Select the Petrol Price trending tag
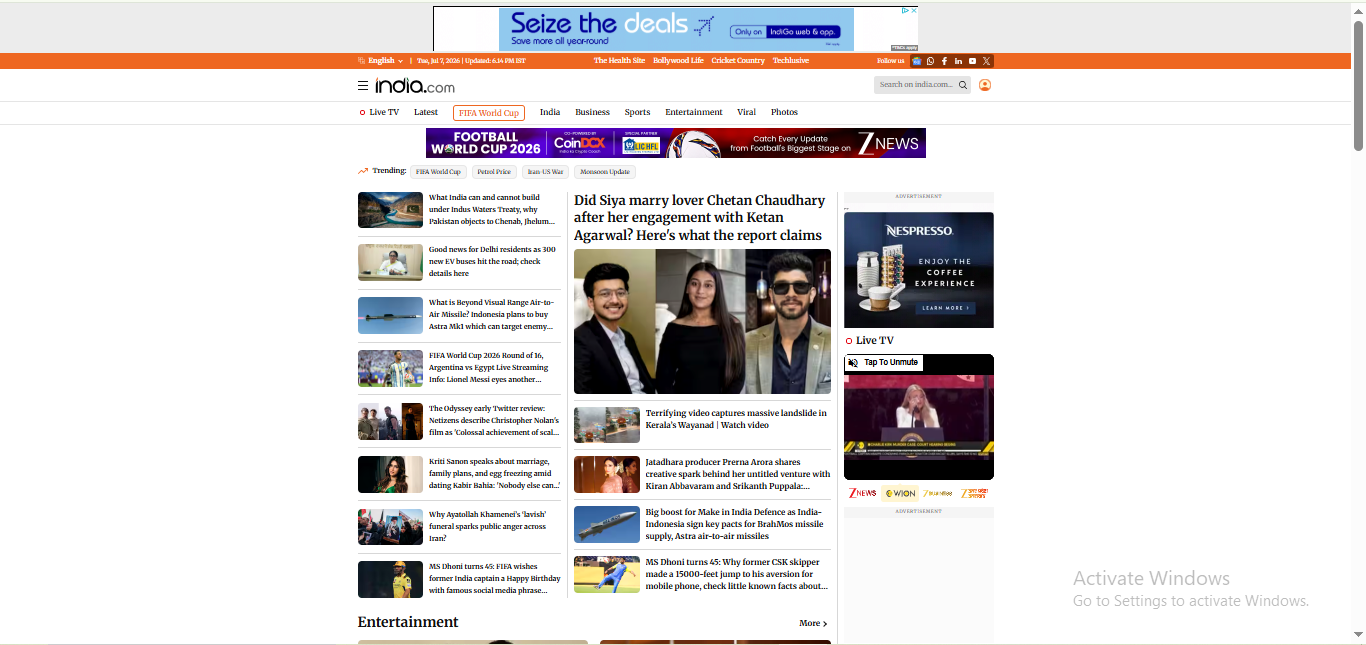Viewport: 1366px width, 645px height. pyautogui.click(x=494, y=172)
